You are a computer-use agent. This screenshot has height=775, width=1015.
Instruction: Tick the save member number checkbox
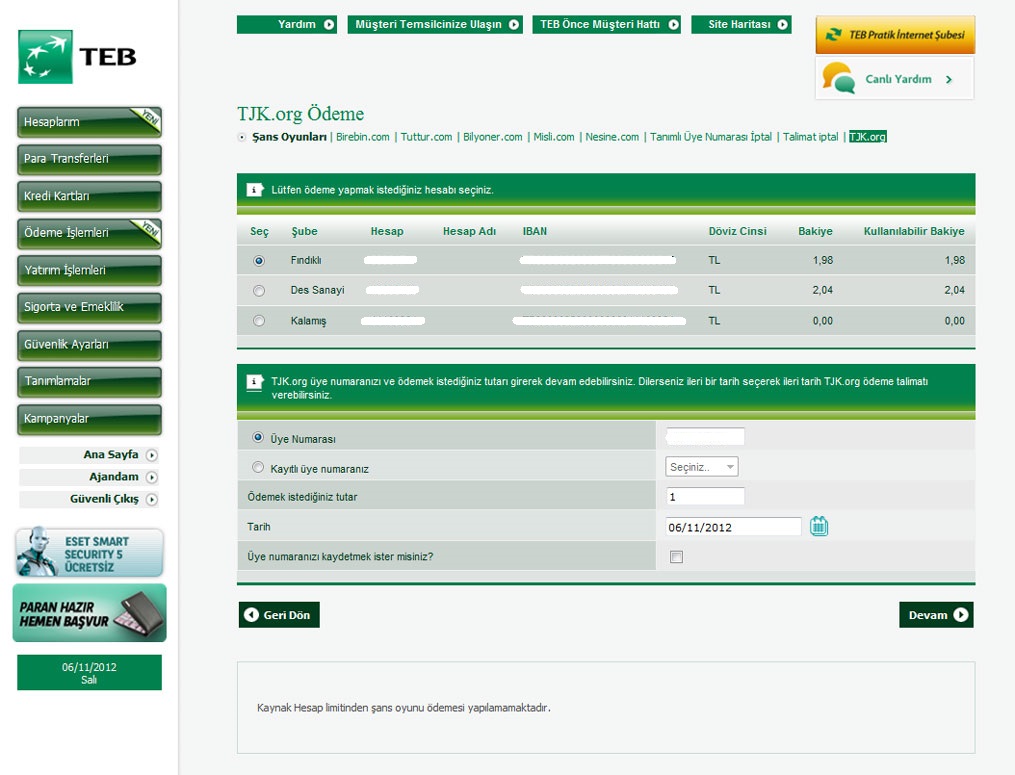click(x=676, y=557)
